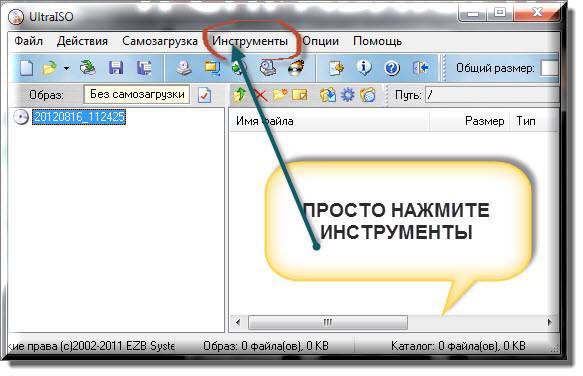
Task: Click the UltraISO title bar app icon
Action: 16,17
